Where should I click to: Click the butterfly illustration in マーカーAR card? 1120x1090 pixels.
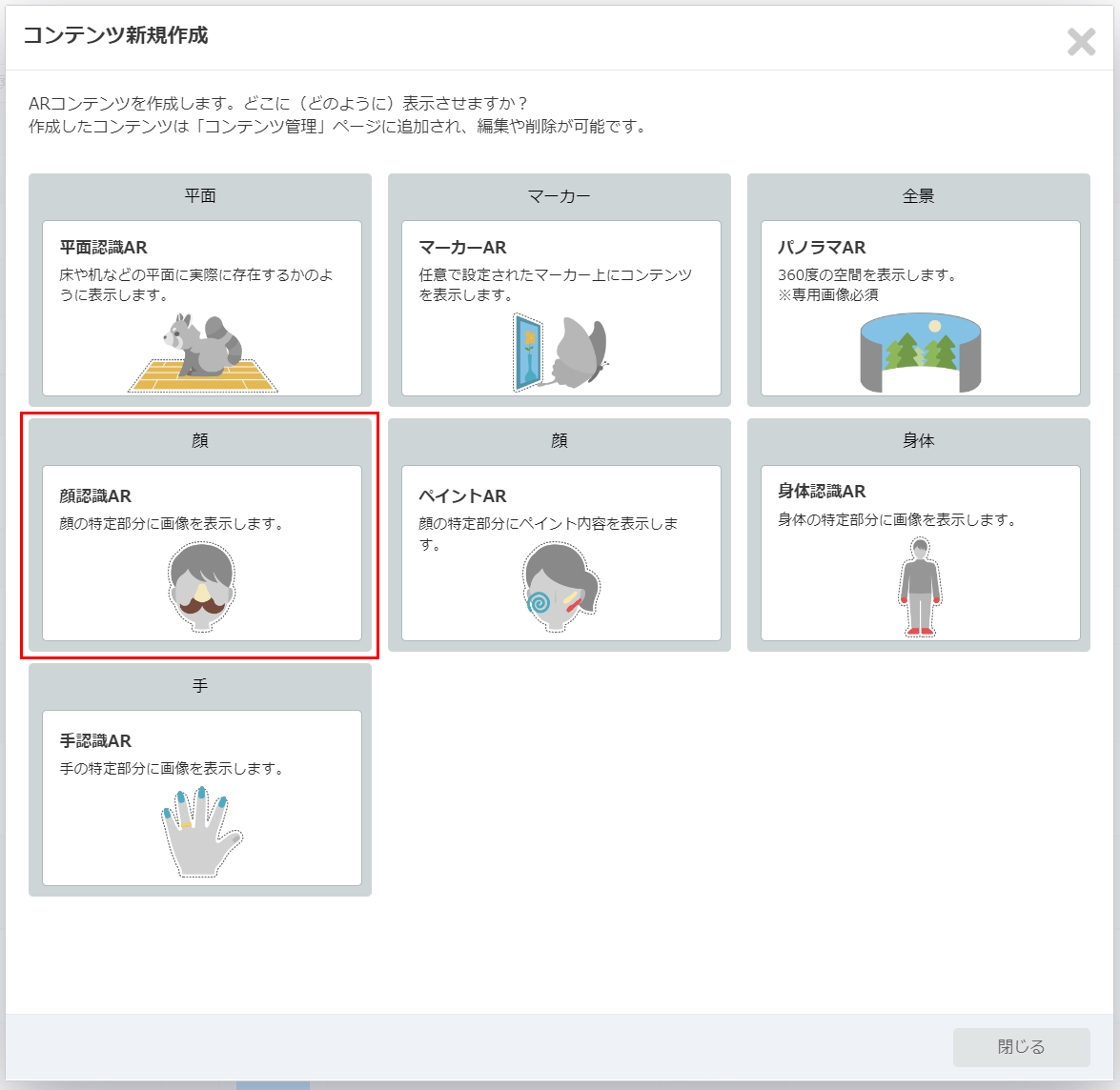pos(560,353)
